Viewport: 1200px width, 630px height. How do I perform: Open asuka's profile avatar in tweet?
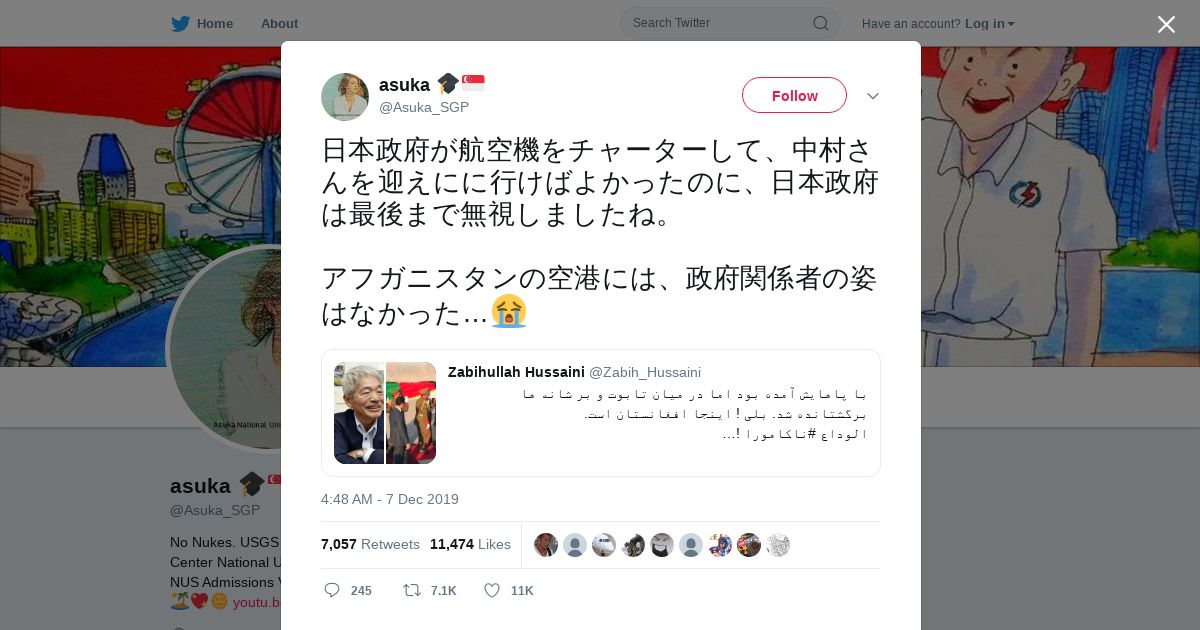click(345, 97)
